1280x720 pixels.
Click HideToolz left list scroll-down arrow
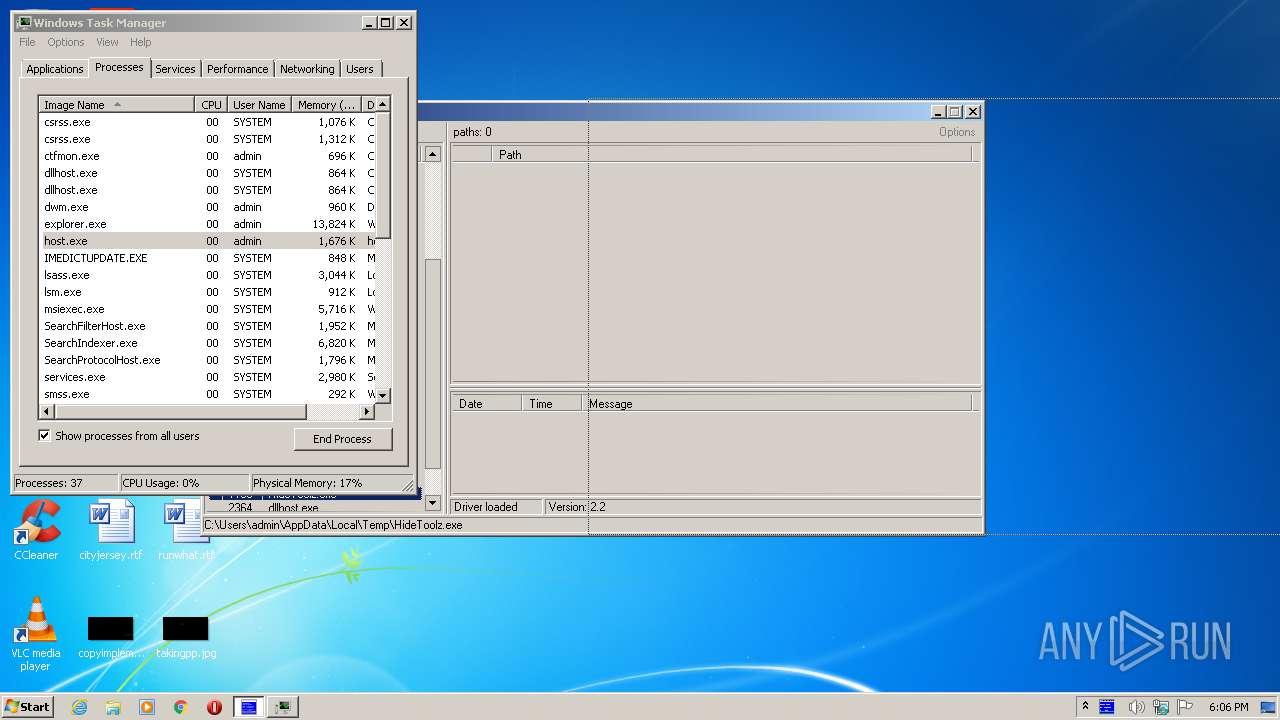pyautogui.click(x=432, y=503)
